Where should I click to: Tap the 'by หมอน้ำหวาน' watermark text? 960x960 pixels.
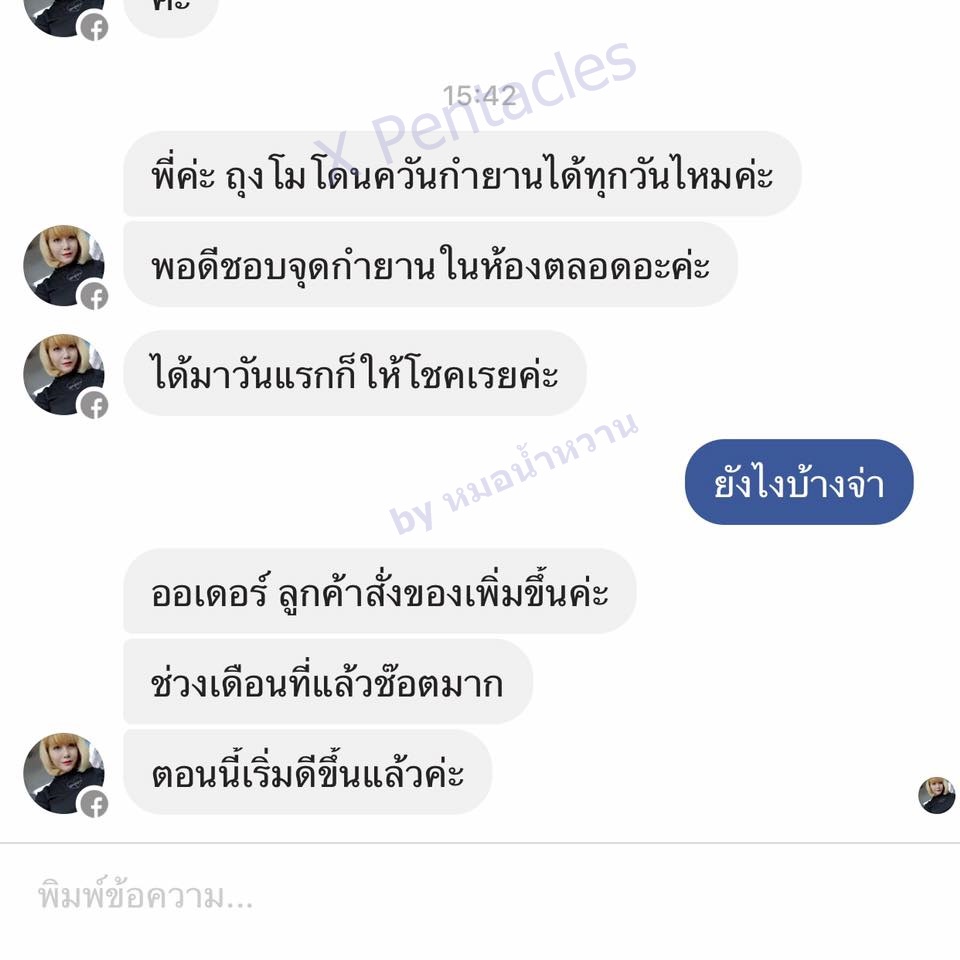(514, 473)
